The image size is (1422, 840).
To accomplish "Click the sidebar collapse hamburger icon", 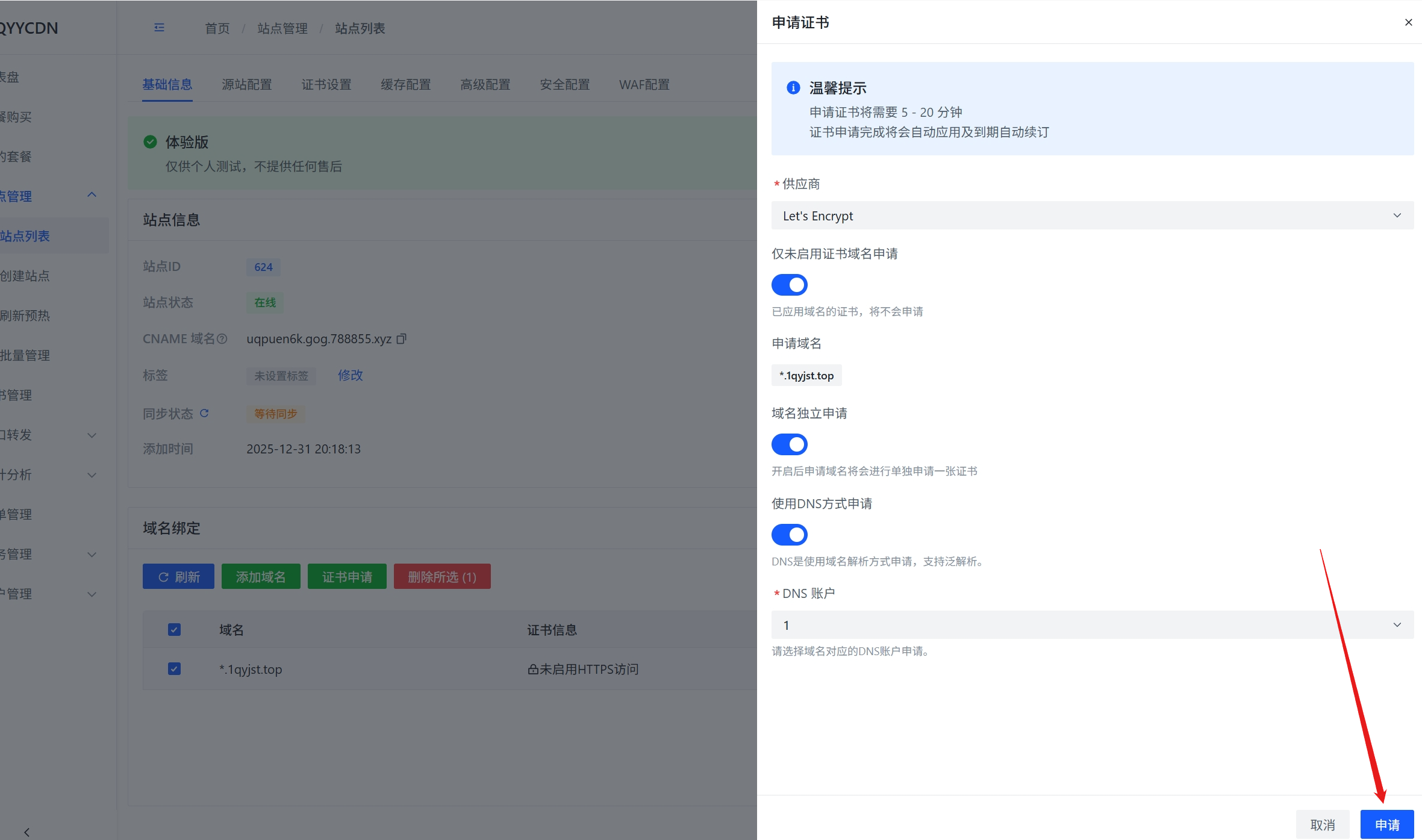I will coord(159,28).
